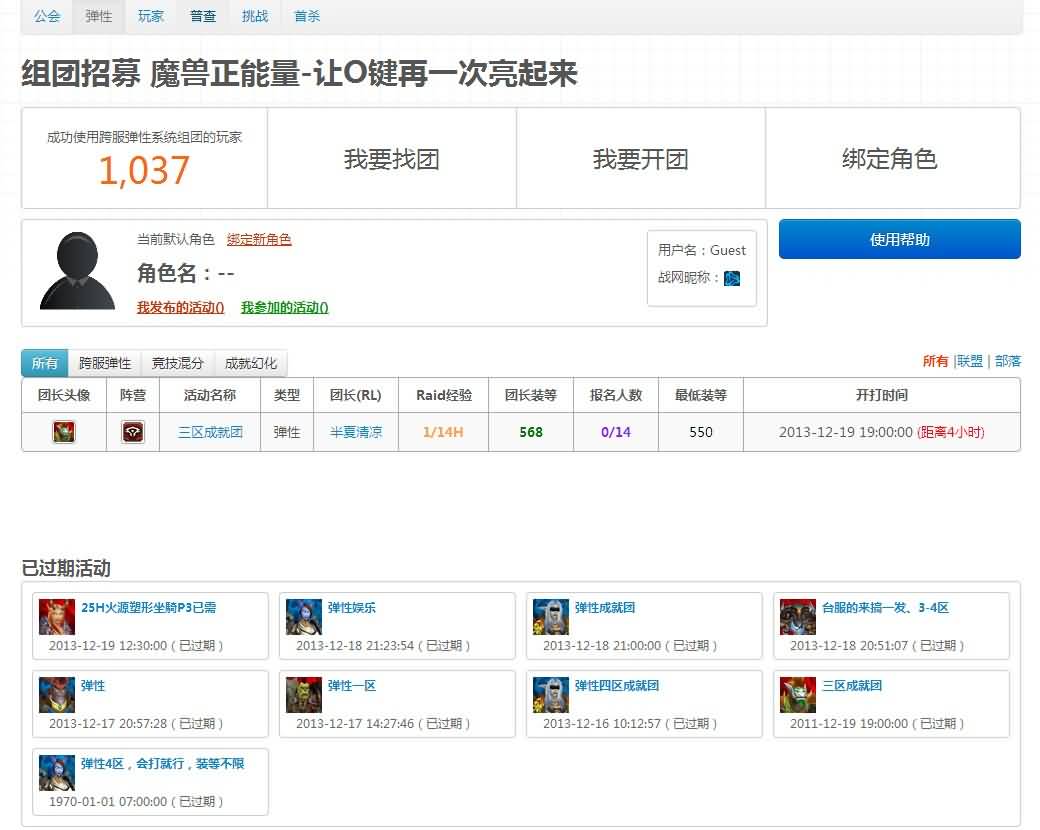1040x830 pixels.
Task: Open the 挑战 navigation tab
Action: click(x=255, y=17)
